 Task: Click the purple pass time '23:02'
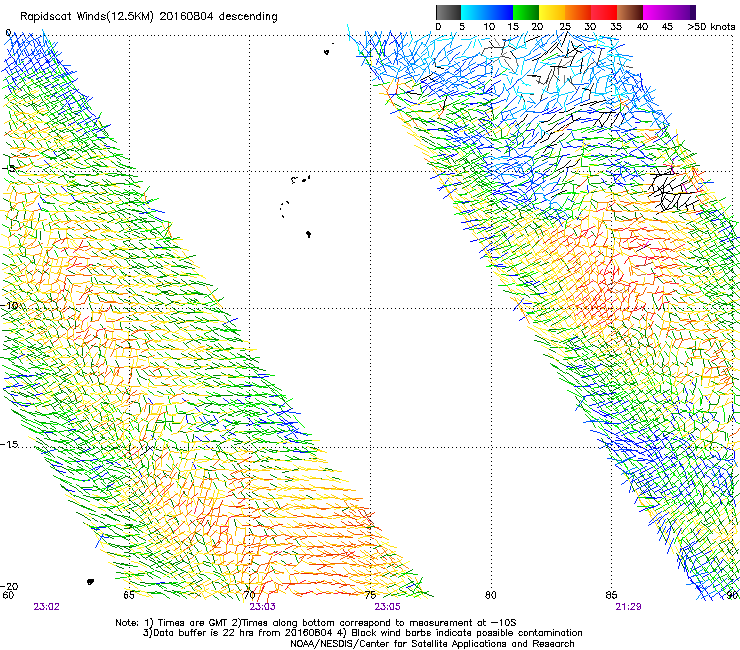(46, 607)
